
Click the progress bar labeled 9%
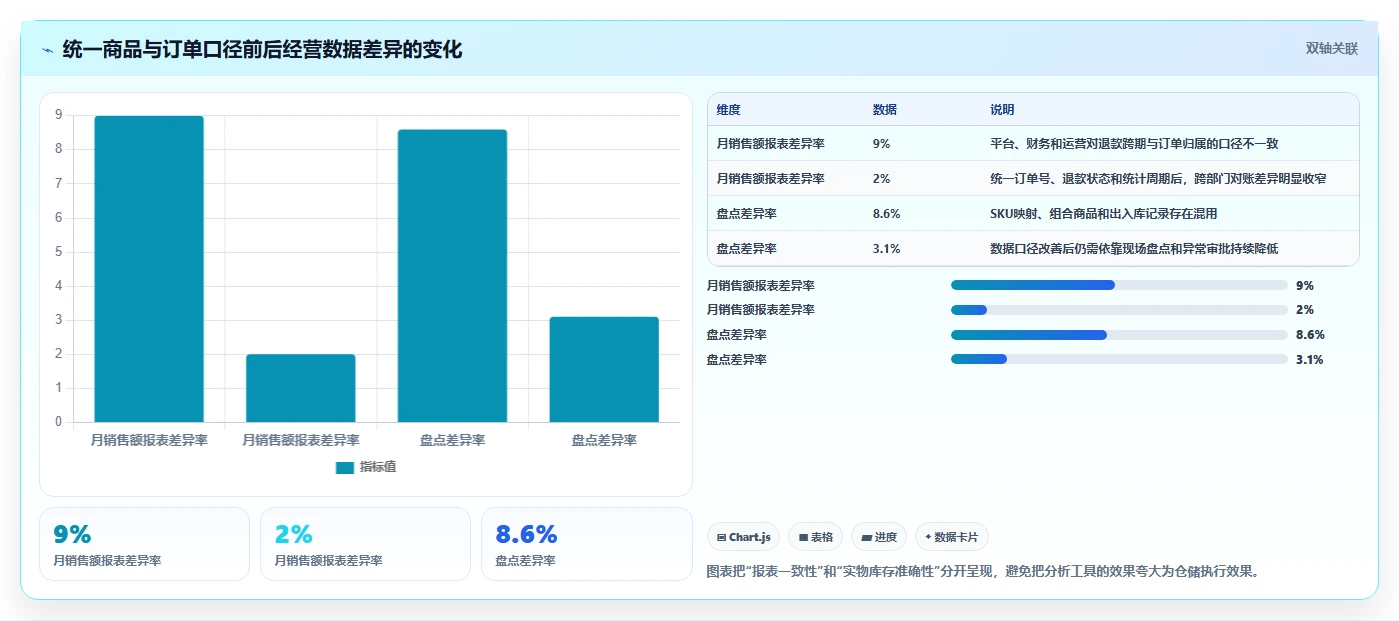coord(1119,285)
